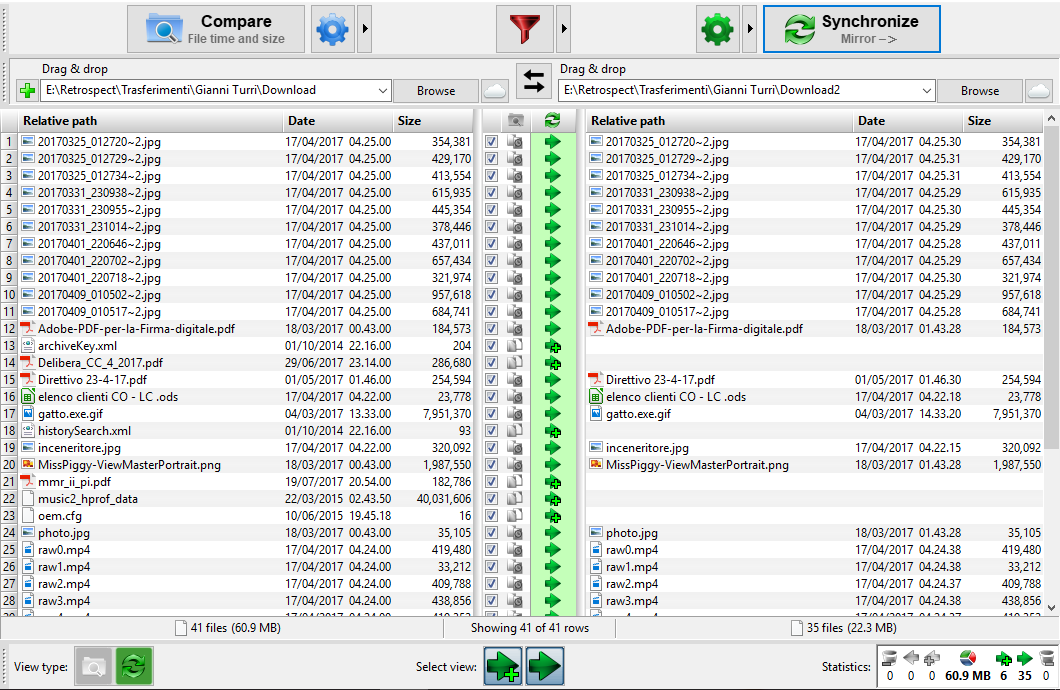
Task: Click sync action column header icon
Action: coord(552,121)
